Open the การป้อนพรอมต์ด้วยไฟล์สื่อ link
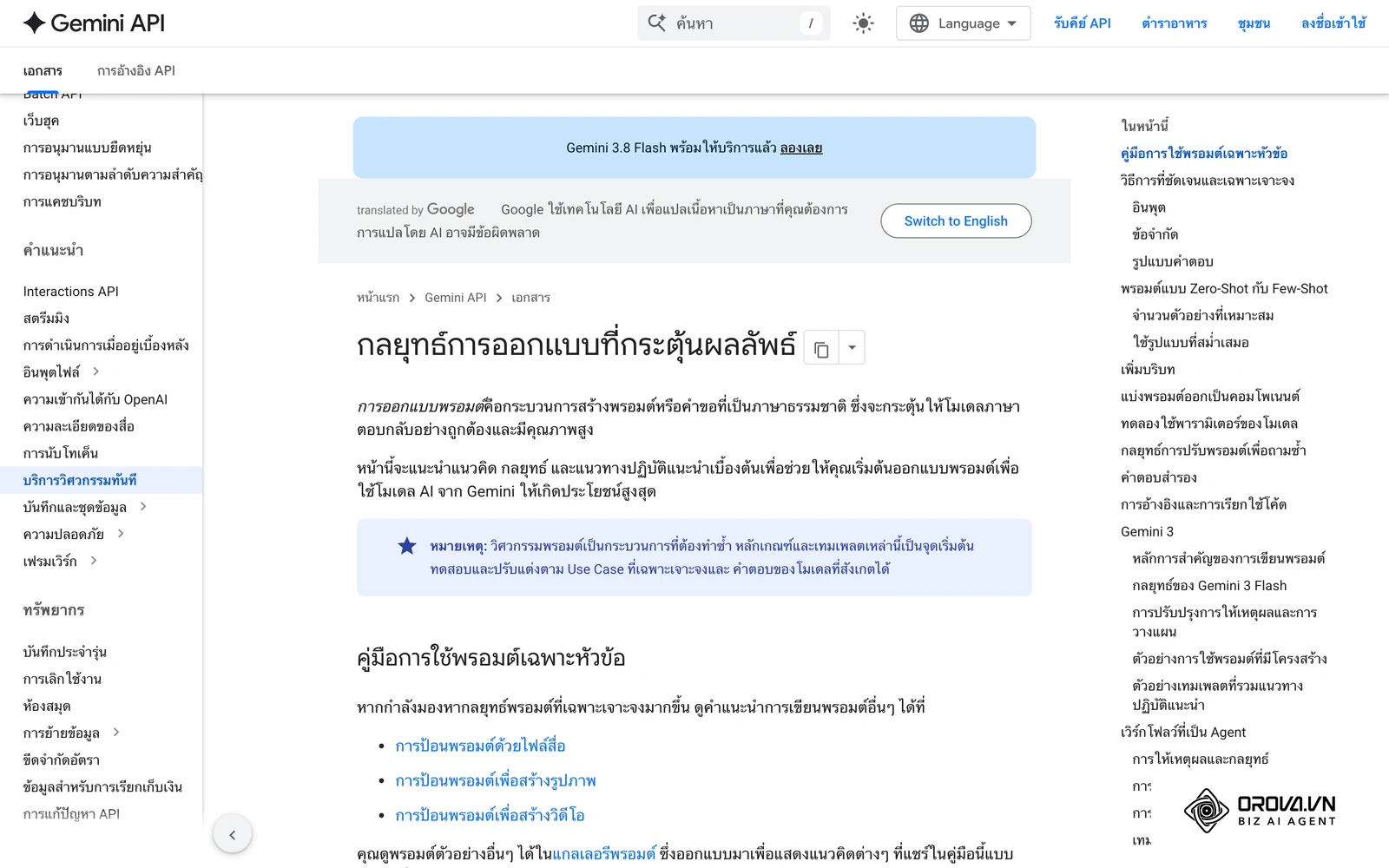This screenshot has height=868, width=1389. pyautogui.click(x=480, y=746)
